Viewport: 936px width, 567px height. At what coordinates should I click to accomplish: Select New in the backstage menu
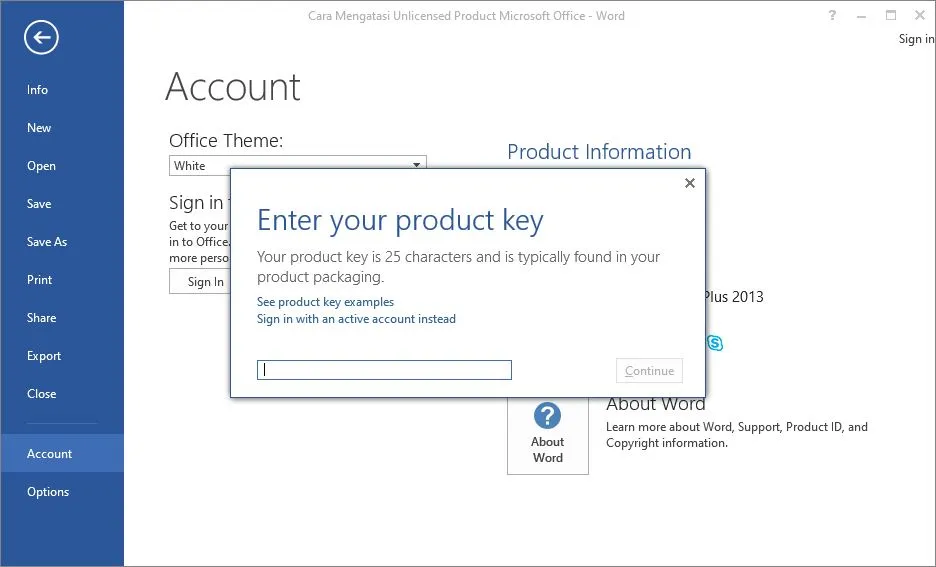coord(39,128)
